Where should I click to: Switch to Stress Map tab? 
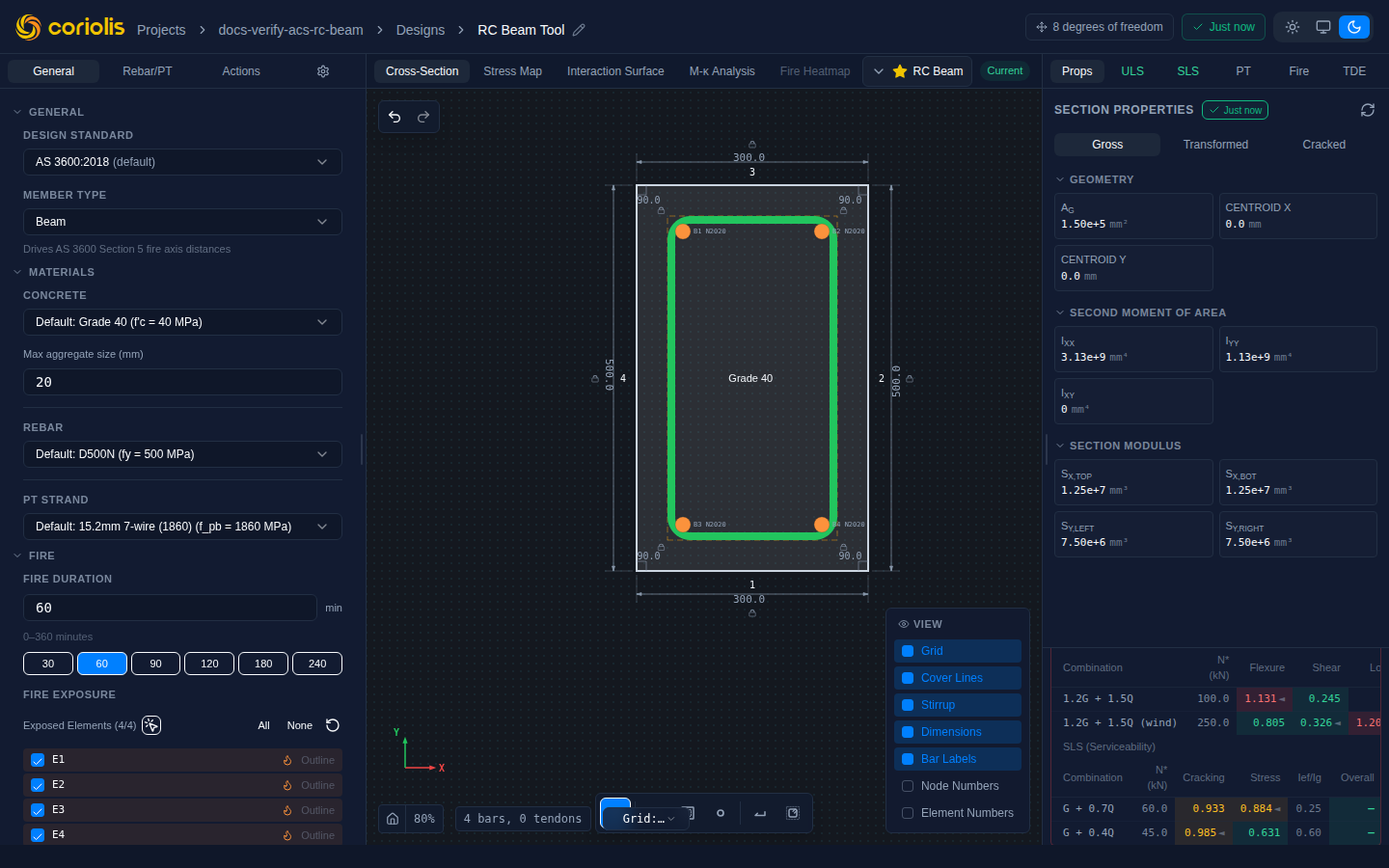tap(512, 71)
